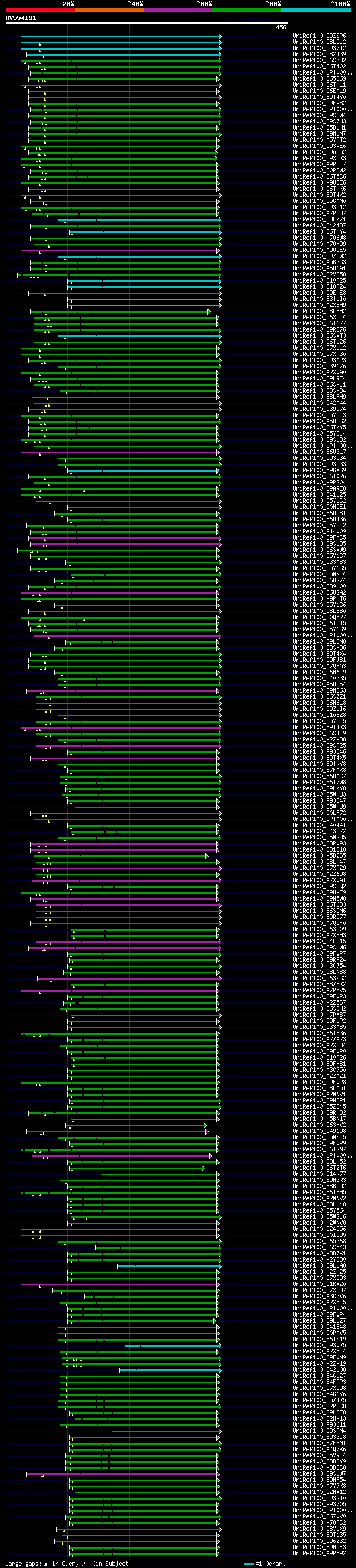Screen dimensions: 356x1568
Task: Open hit UniRef100_B7FMX8
Action: pyautogui.click(x=319, y=770)
